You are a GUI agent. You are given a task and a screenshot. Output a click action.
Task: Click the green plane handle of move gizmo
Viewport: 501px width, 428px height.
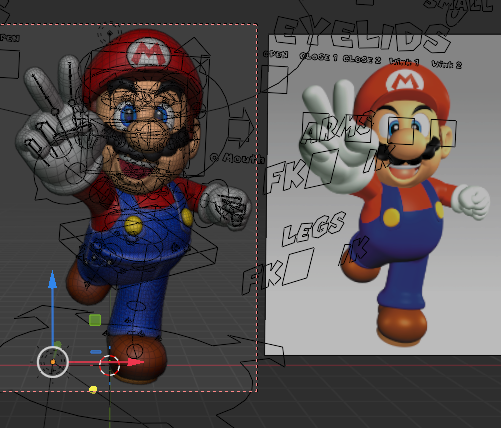click(x=95, y=320)
